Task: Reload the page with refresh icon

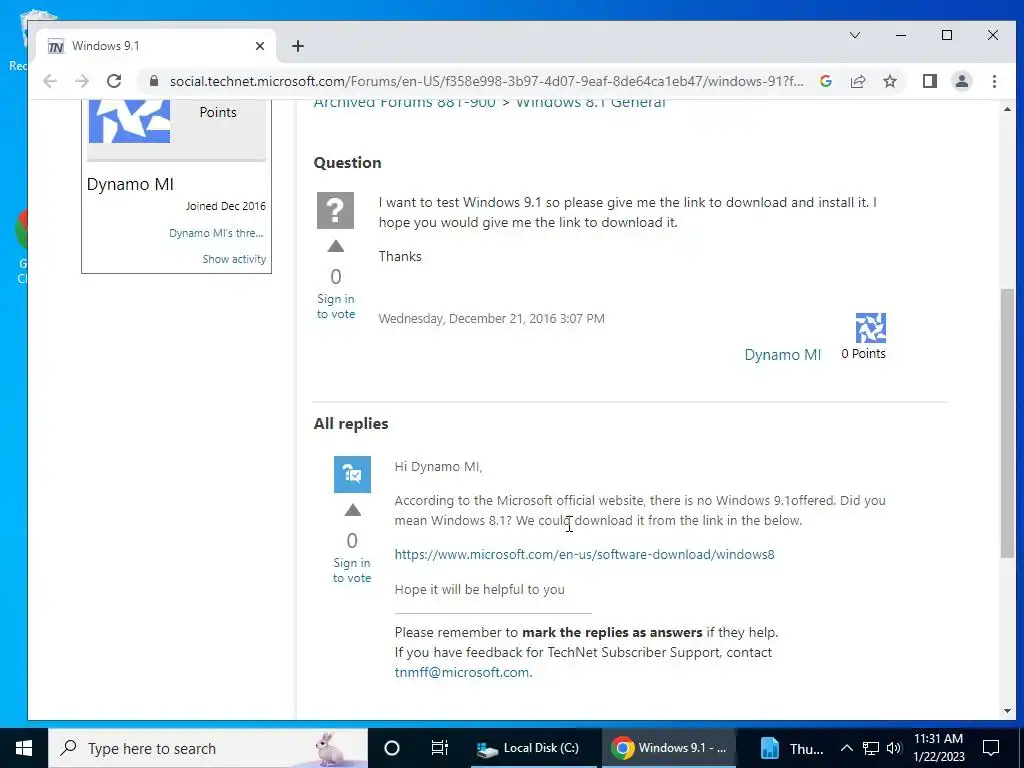Action: (114, 81)
